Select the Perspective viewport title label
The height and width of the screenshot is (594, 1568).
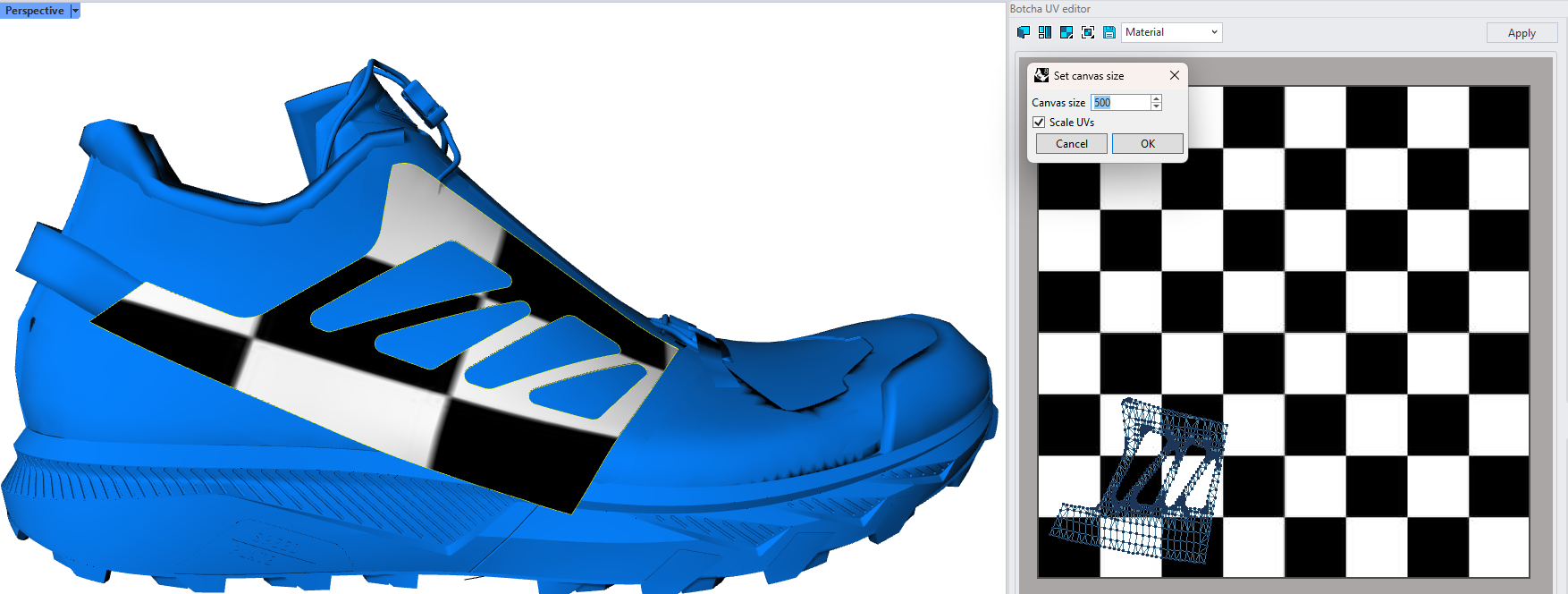coord(35,11)
